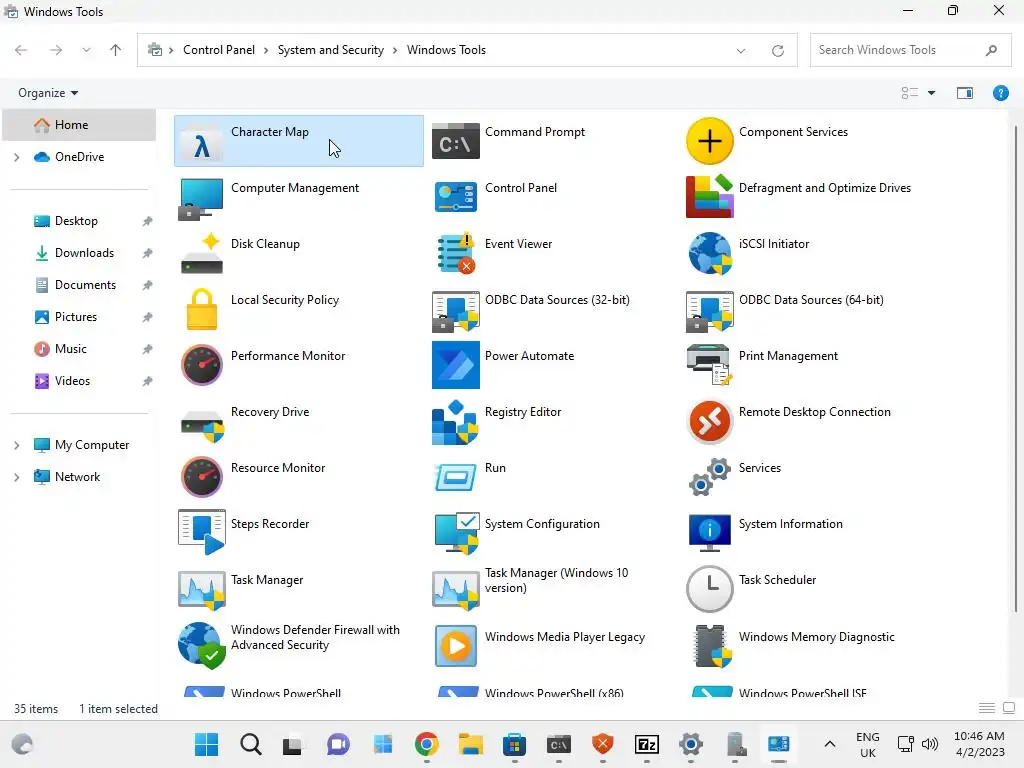The width and height of the screenshot is (1024, 768).
Task: Open the view options dropdown arrow
Action: (x=931, y=93)
